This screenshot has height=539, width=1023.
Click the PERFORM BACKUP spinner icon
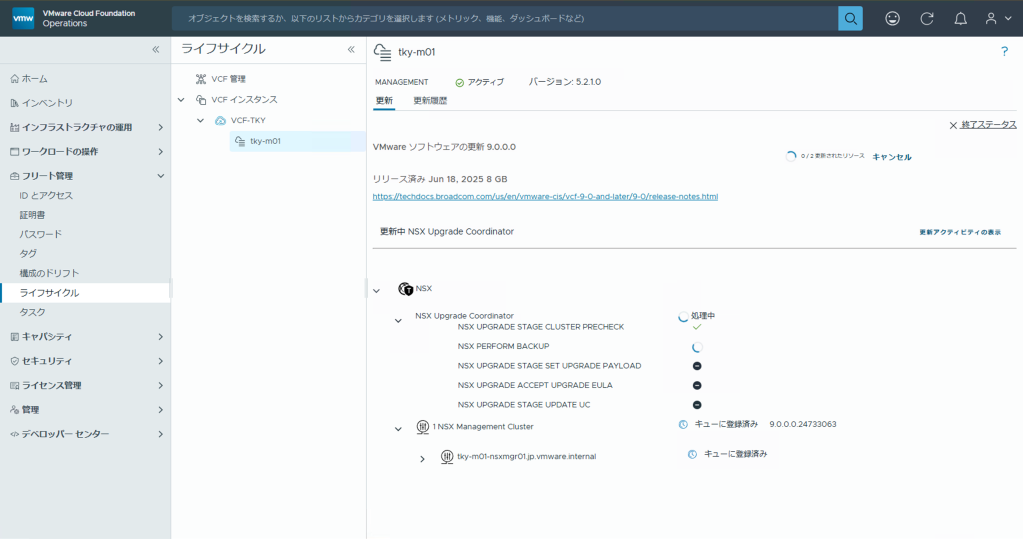point(697,347)
